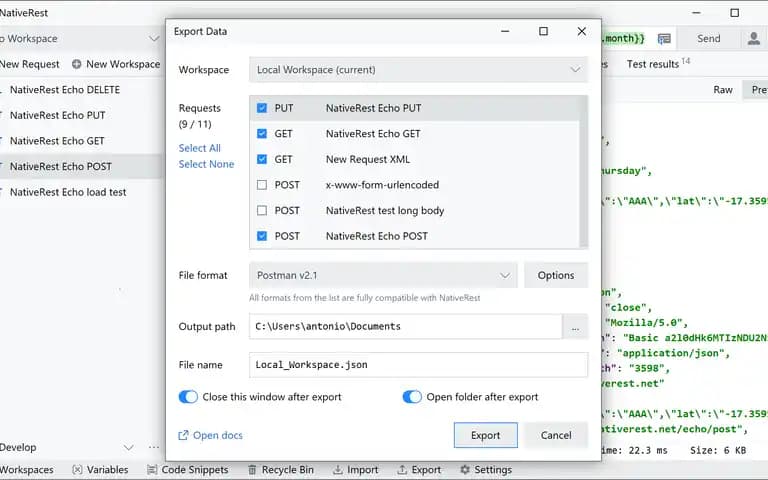This screenshot has height=480, width=768.
Task: Open the Workspace dropdown in Export Data
Action: [419, 70]
